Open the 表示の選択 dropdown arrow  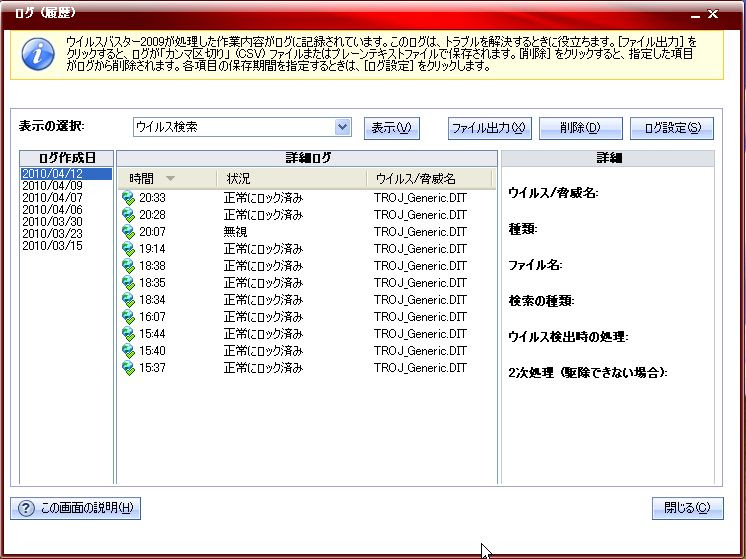[343, 127]
